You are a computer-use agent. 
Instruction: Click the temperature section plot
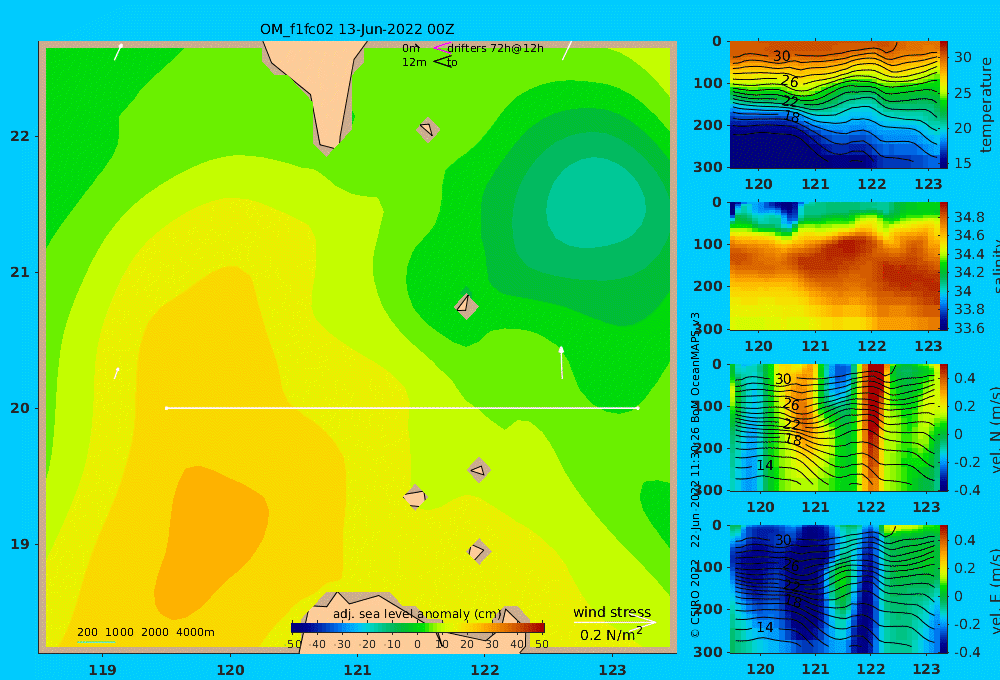[x=834, y=105]
